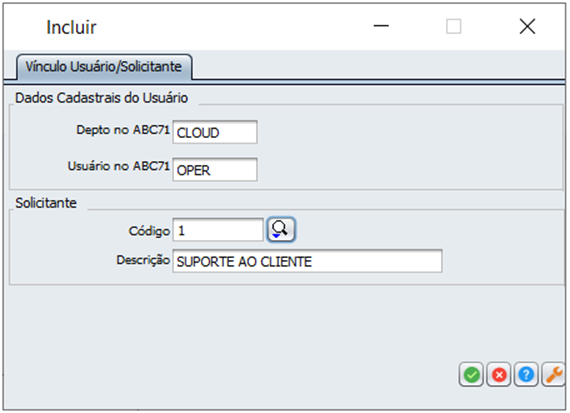Viewport: 570px width, 413px height.
Task: Click the Depto no ABC71 label
Action: [123, 130]
